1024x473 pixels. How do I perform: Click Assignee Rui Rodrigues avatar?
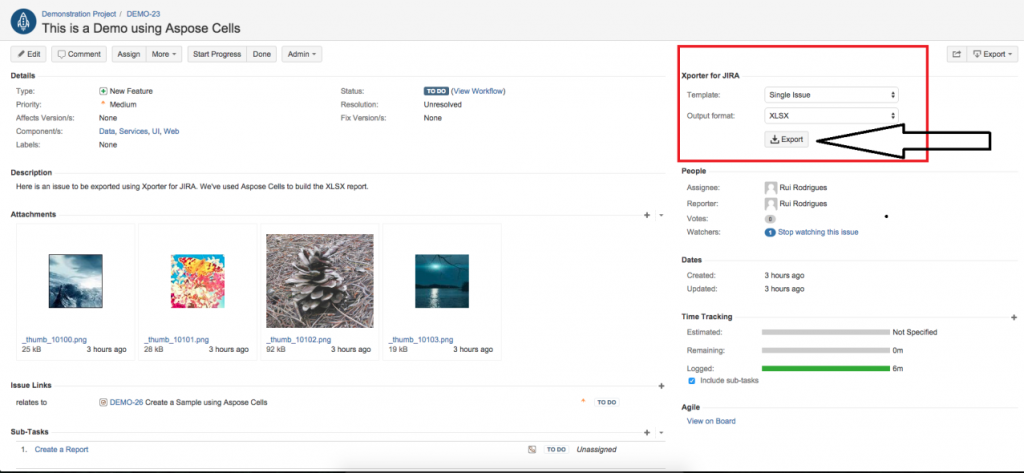[771, 188]
